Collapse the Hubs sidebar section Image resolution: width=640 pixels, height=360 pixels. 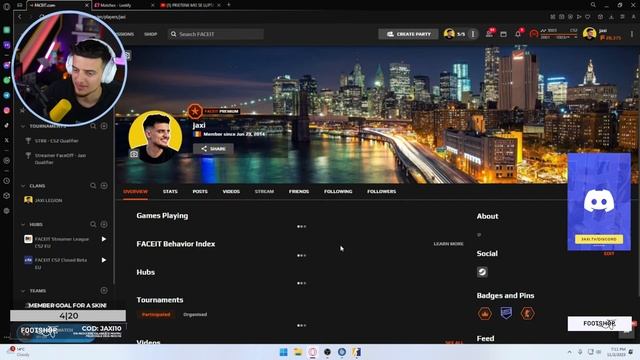tap(23, 224)
